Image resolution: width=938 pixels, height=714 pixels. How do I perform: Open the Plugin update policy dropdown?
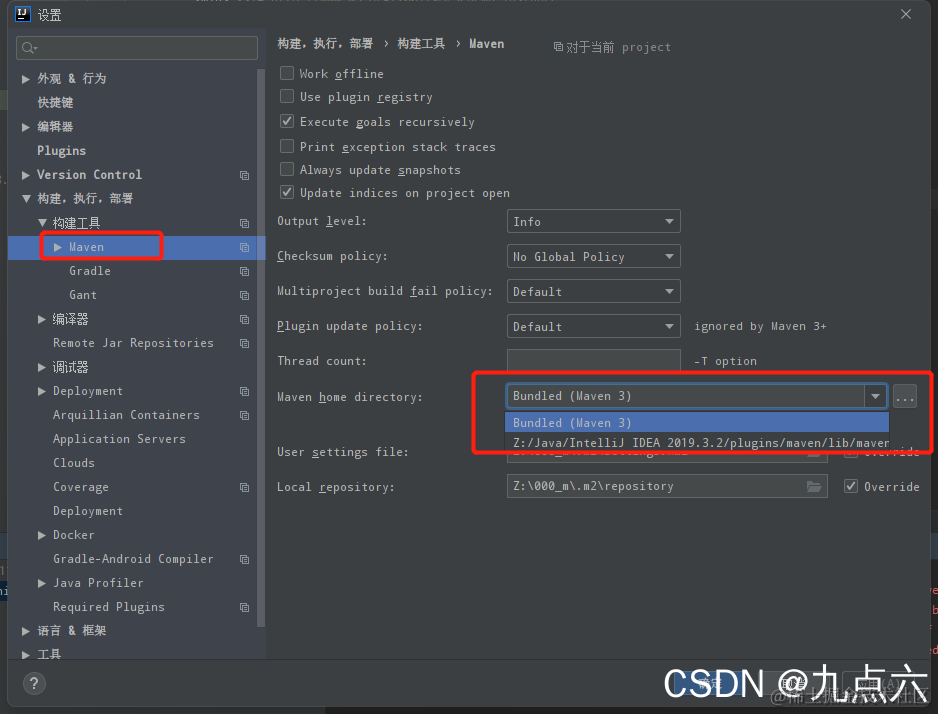(x=593, y=327)
